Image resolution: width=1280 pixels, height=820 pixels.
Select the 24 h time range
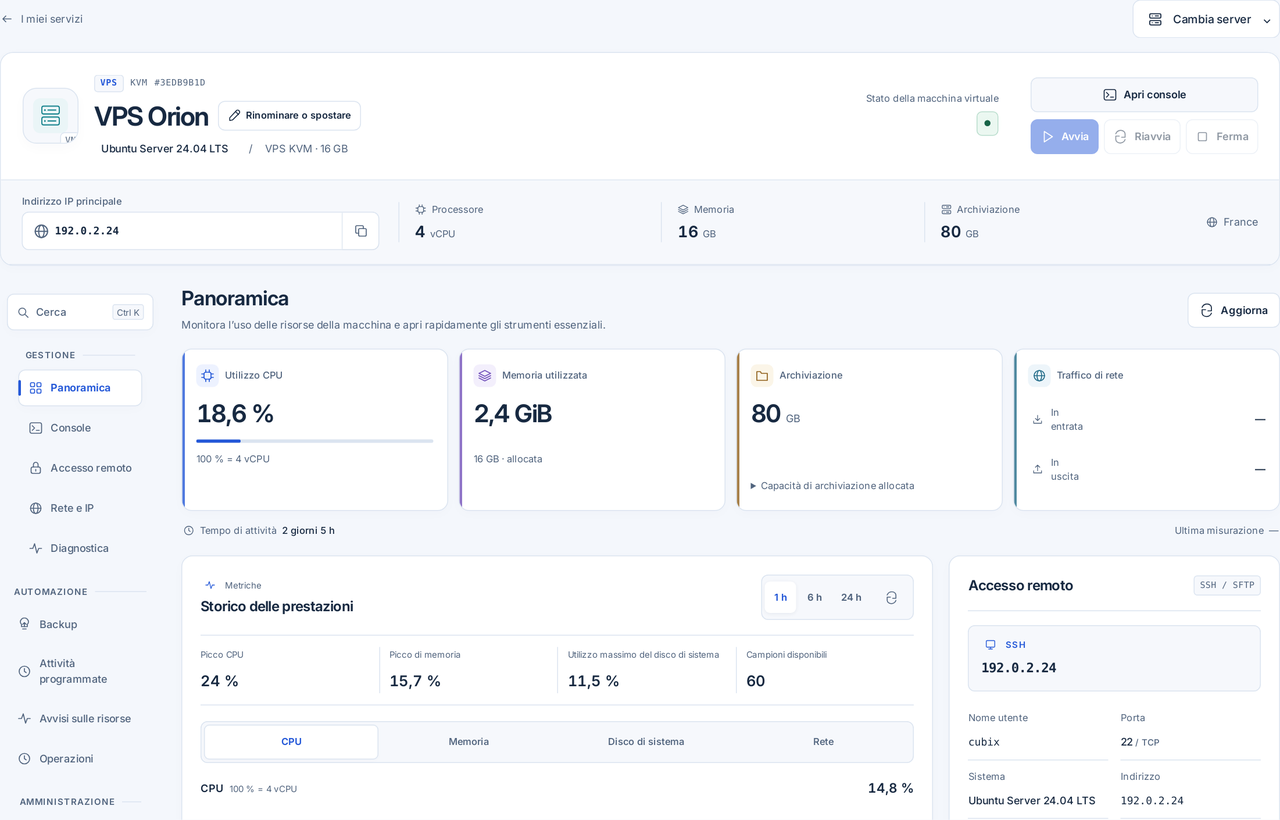pos(851,597)
